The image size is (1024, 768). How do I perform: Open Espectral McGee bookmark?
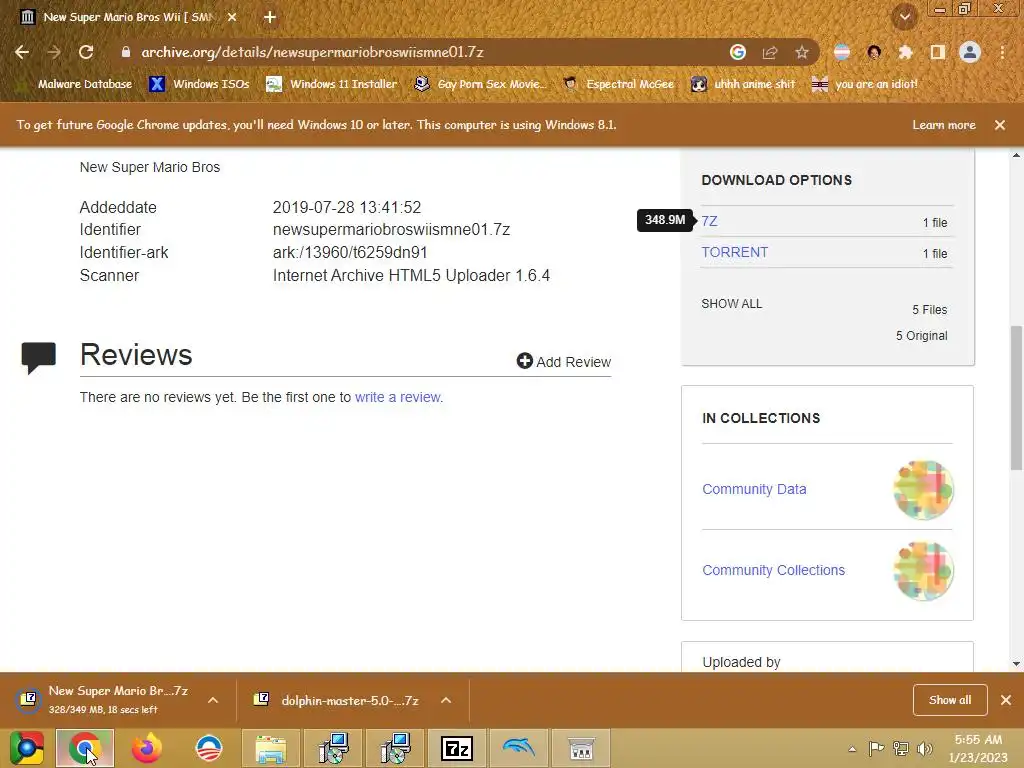(x=618, y=84)
